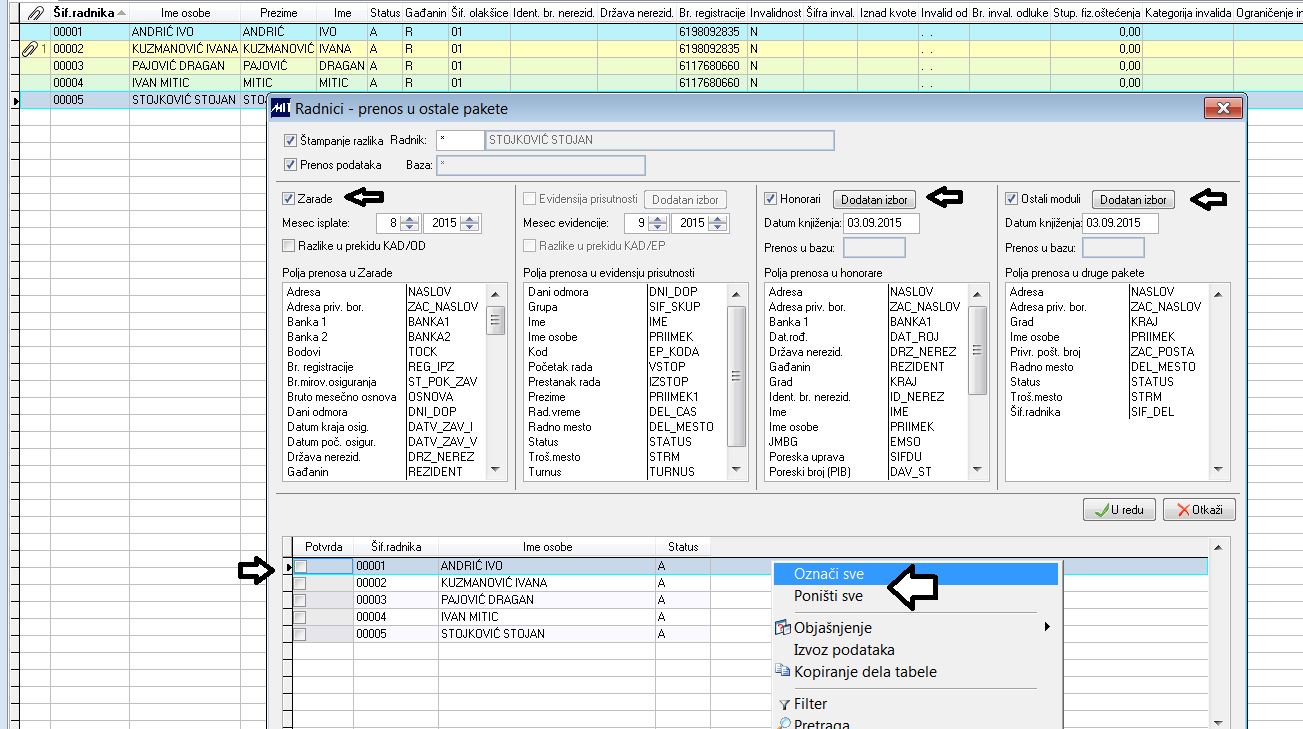
Task: Click Ime osobe column header in confirmation grid
Action: [547, 547]
